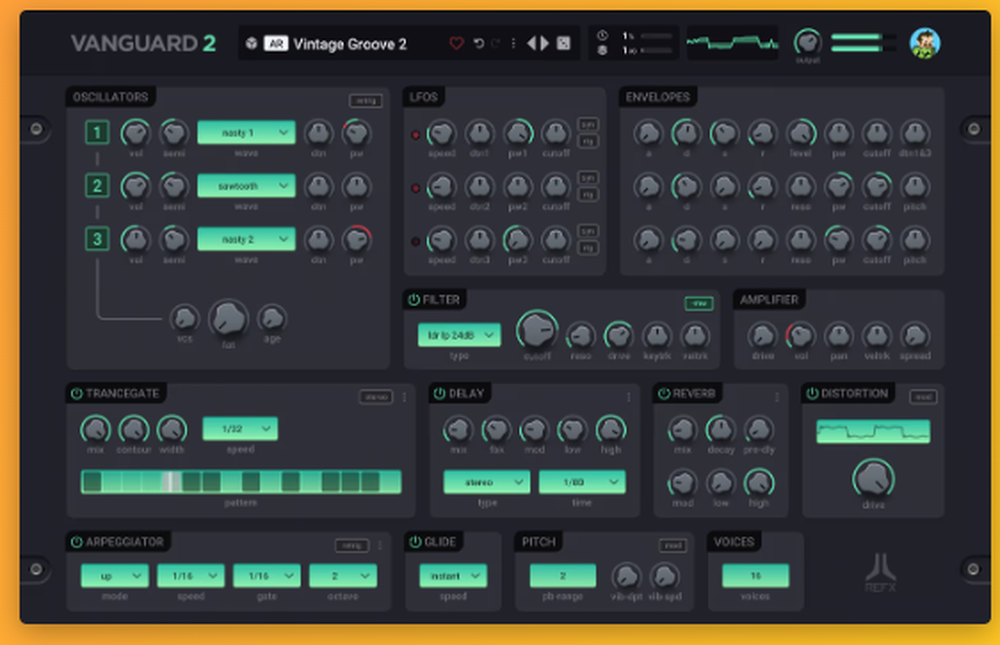Image resolution: width=1000 pixels, height=645 pixels.
Task: Click the redo arrow in the preset bar
Action: 496,43
